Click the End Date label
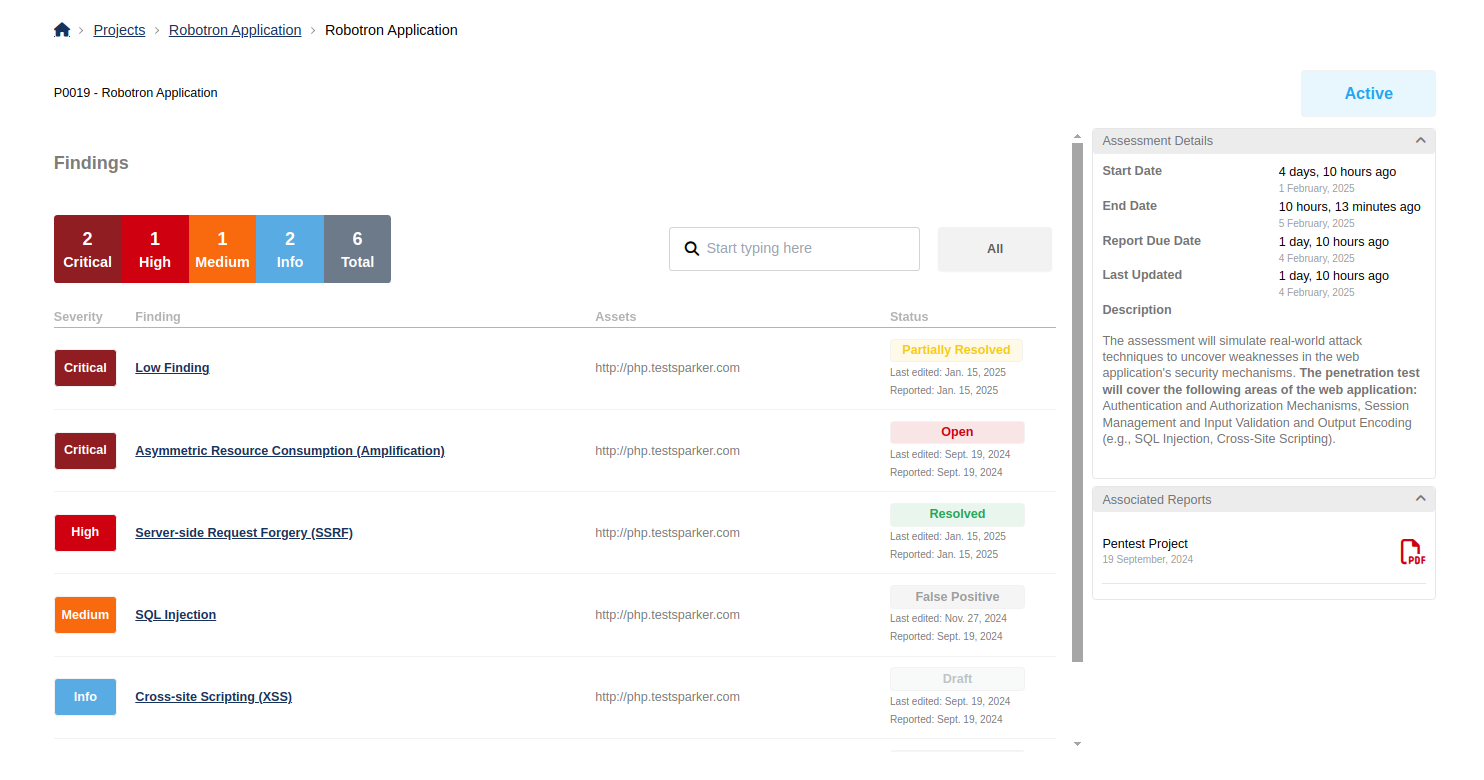This screenshot has width=1484, height=780. (1129, 206)
